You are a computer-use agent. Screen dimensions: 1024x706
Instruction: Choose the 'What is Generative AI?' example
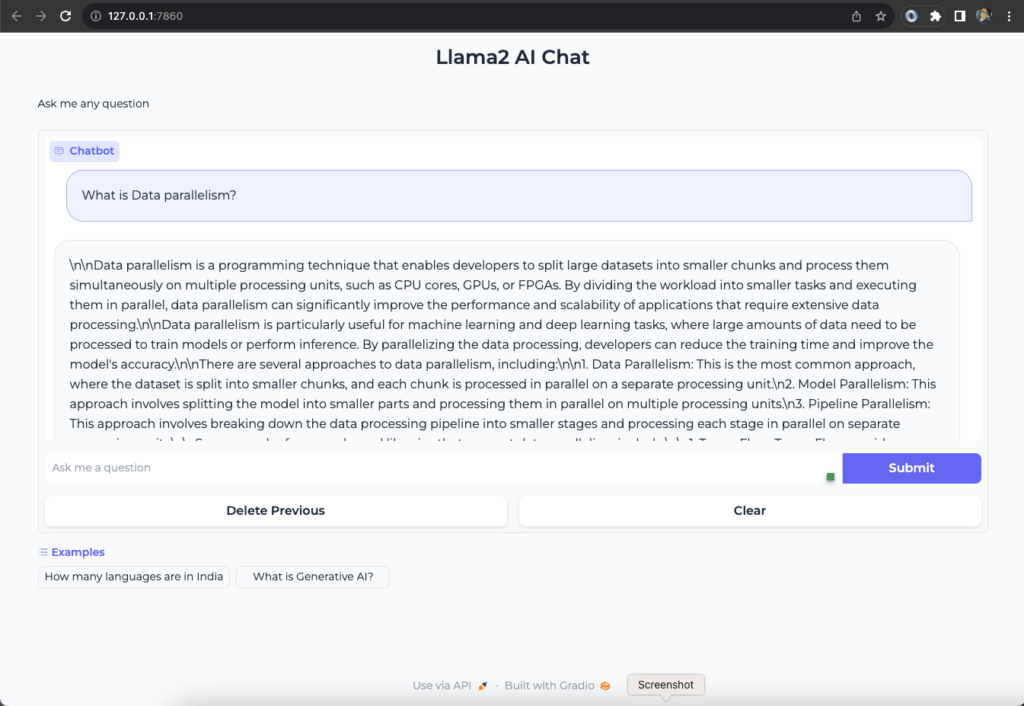[312, 577]
